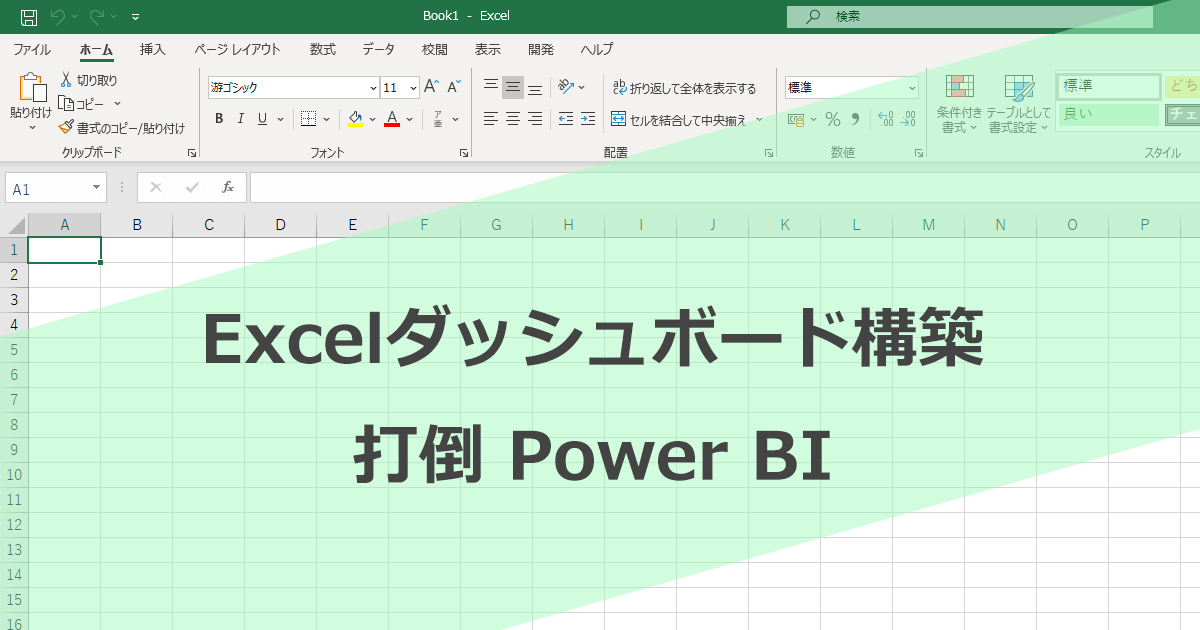
Task: Select the データ tab
Action: point(378,49)
